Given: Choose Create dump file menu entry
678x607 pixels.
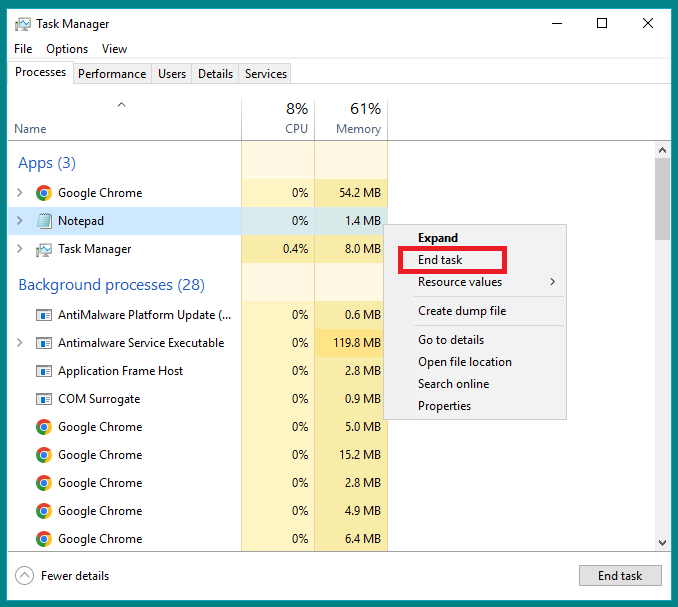Looking at the screenshot, I should click(x=462, y=311).
